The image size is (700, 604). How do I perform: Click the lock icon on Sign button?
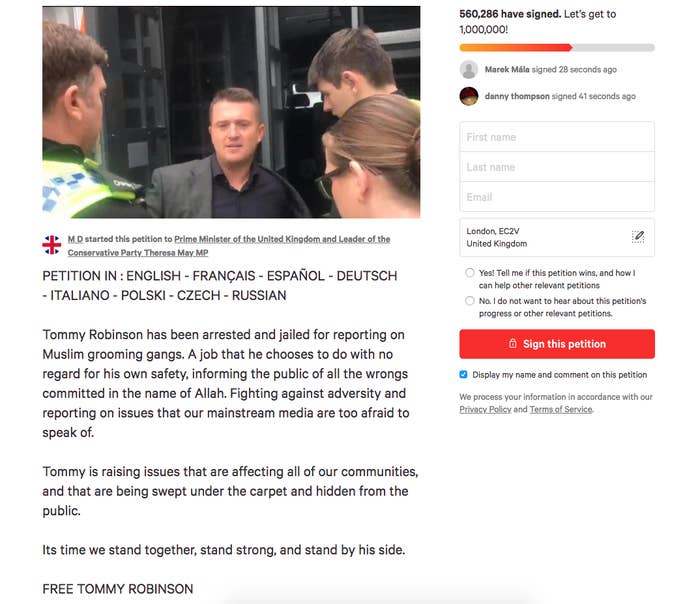512,343
